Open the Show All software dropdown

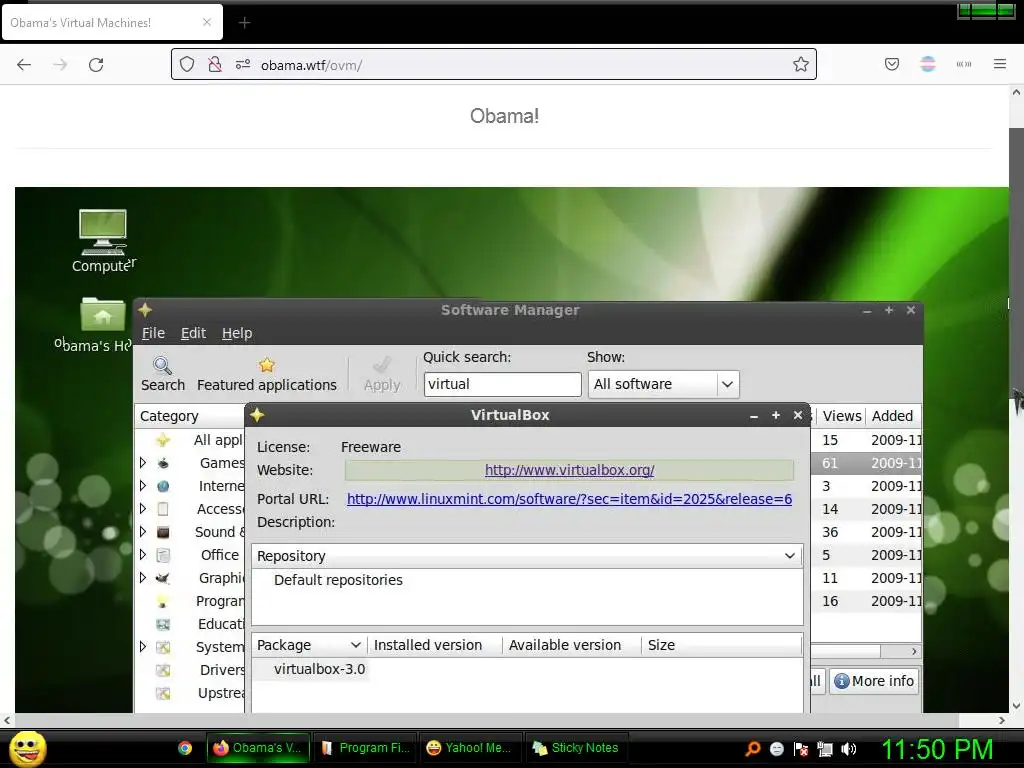664,384
